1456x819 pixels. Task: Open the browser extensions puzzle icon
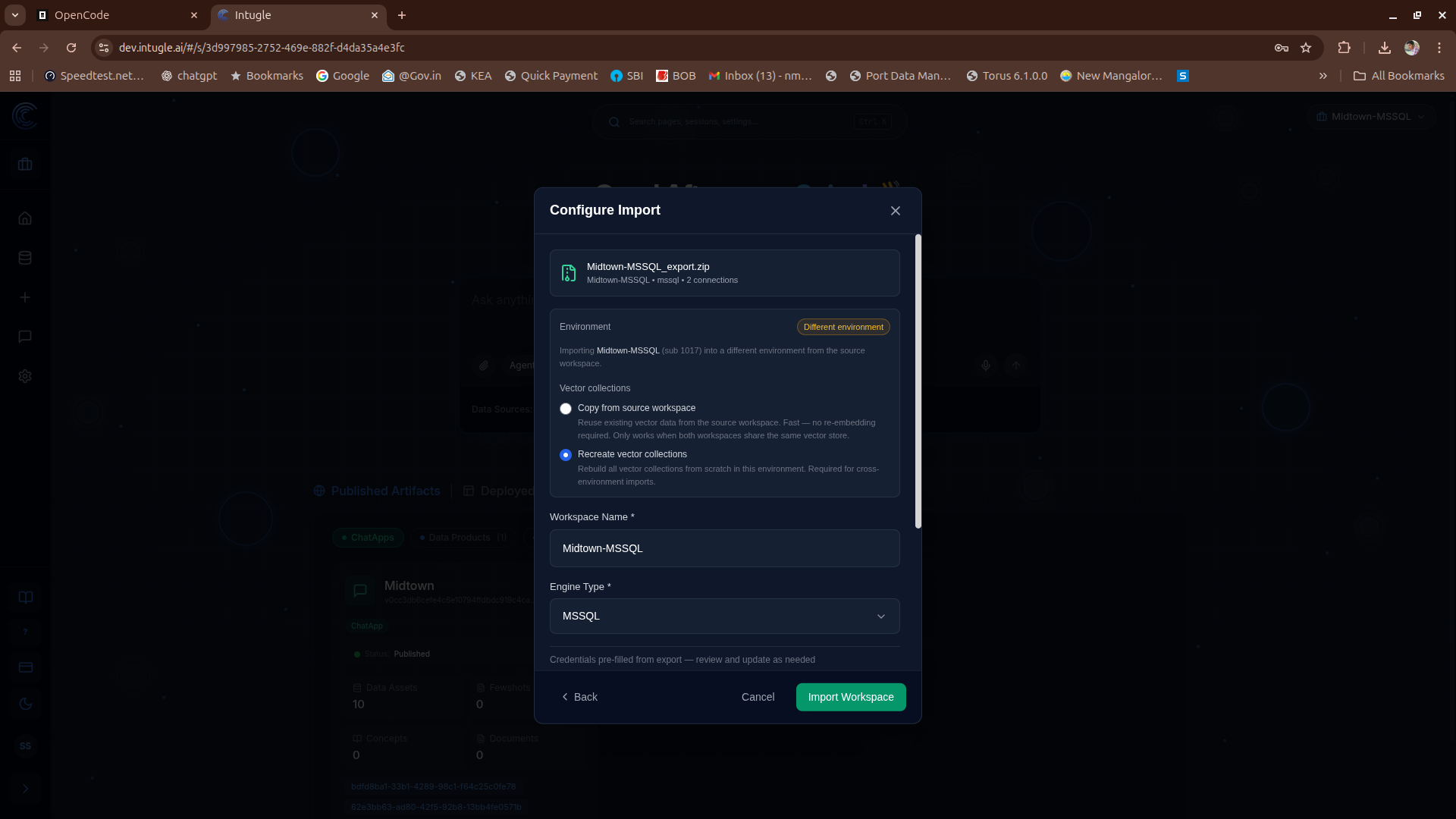point(1344,48)
